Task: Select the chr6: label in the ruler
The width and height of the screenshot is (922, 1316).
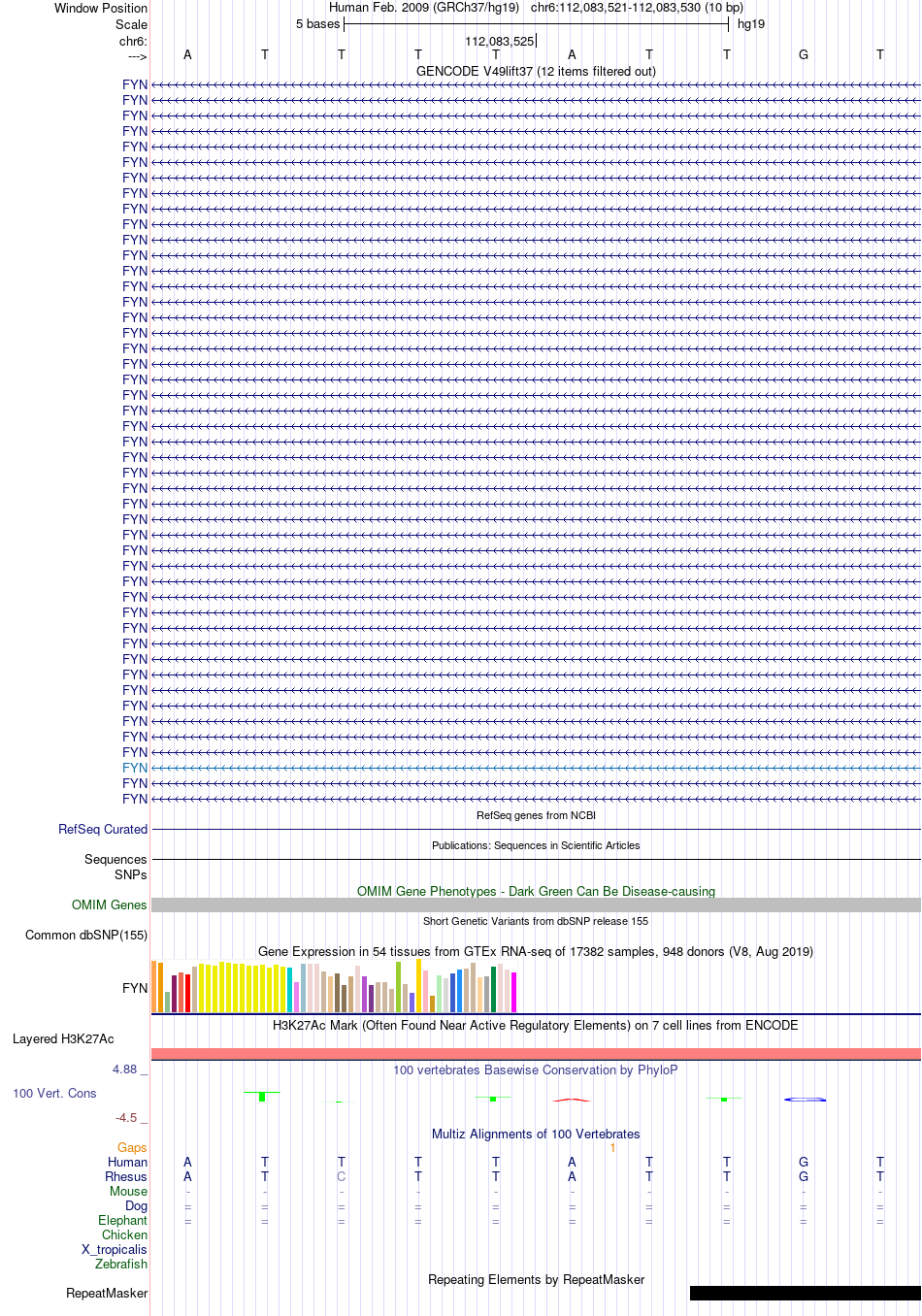Action: point(133,41)
